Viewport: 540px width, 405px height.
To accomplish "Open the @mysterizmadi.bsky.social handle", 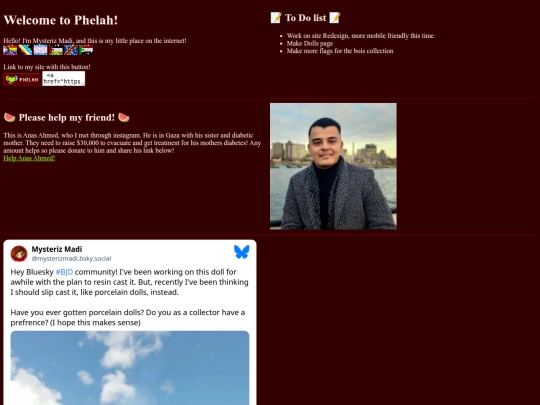I will [x=71, y=259].
